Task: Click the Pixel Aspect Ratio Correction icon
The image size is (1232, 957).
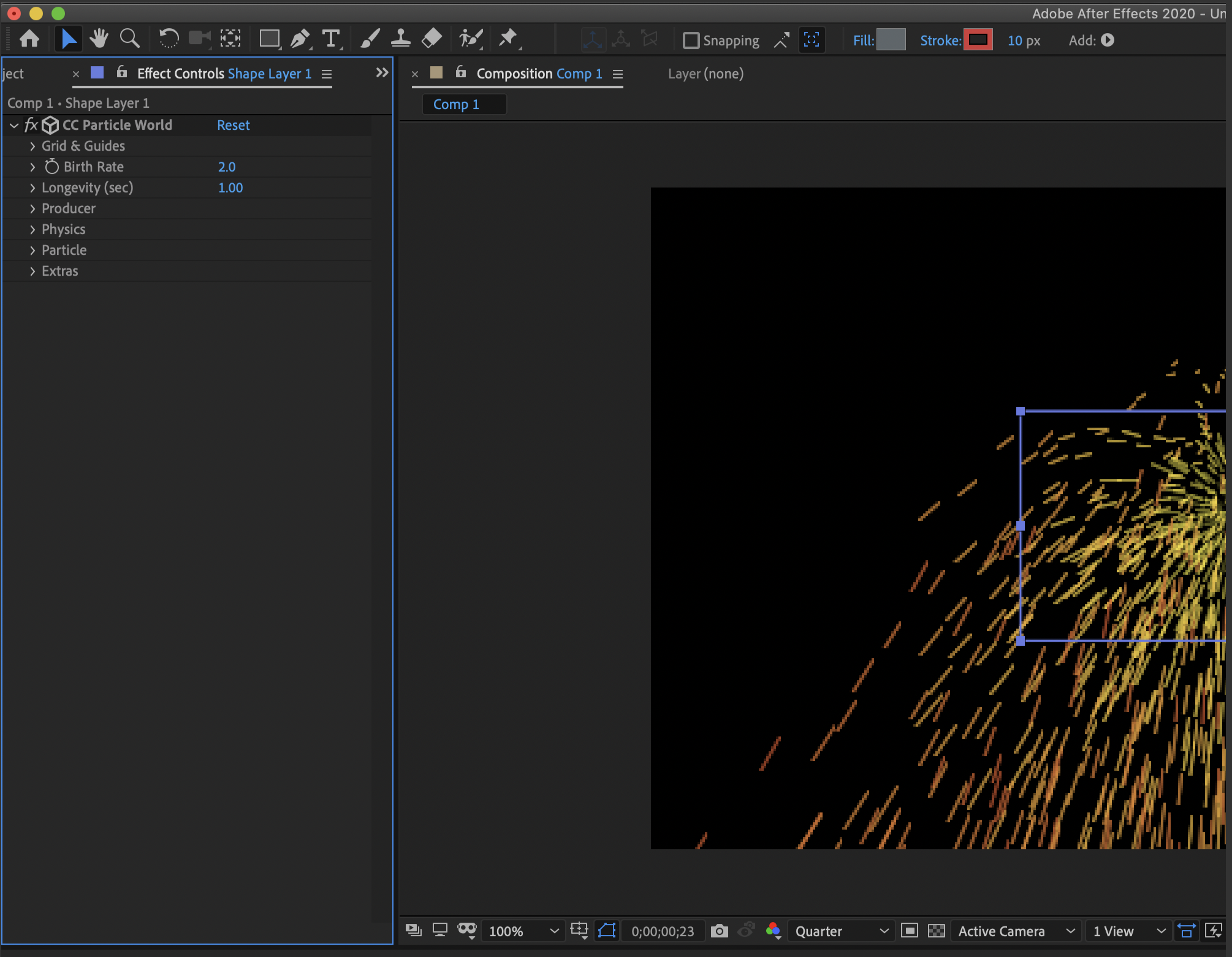Action: click(x=1187, y=931)
